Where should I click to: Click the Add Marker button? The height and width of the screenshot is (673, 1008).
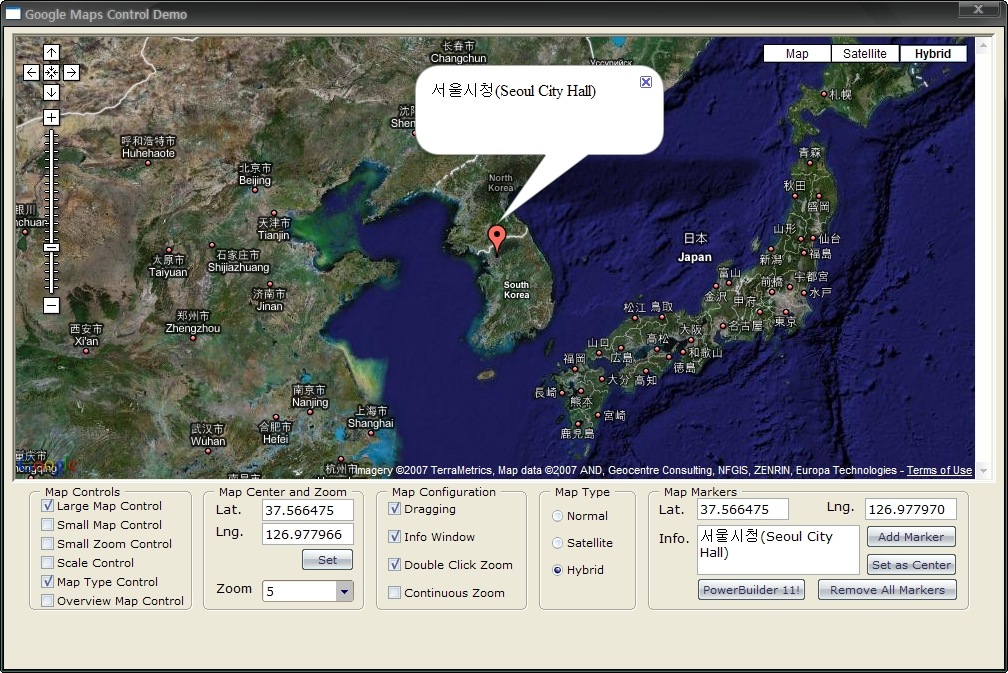(911, 537)
